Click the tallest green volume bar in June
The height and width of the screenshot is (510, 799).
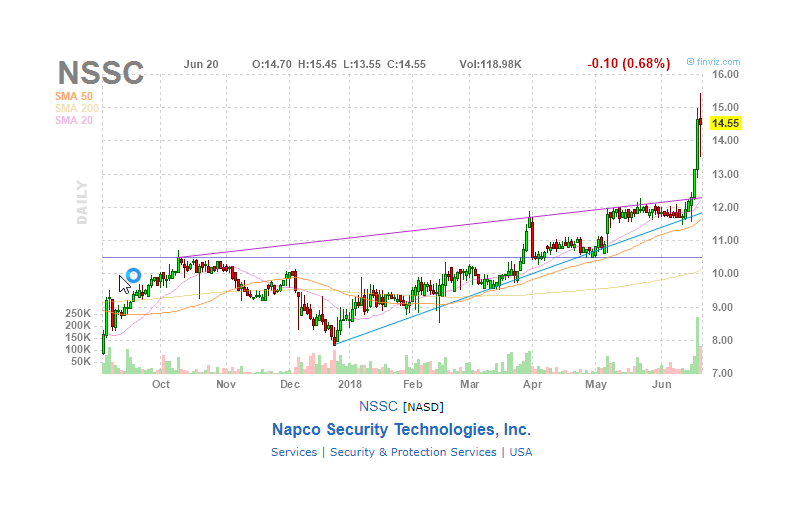click(697, 345)
